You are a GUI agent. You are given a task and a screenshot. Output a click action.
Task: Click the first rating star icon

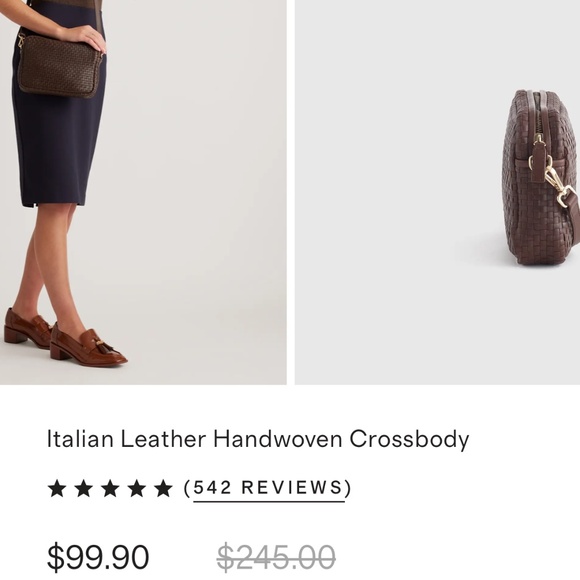pyautogui.click(x=57, y=488)
